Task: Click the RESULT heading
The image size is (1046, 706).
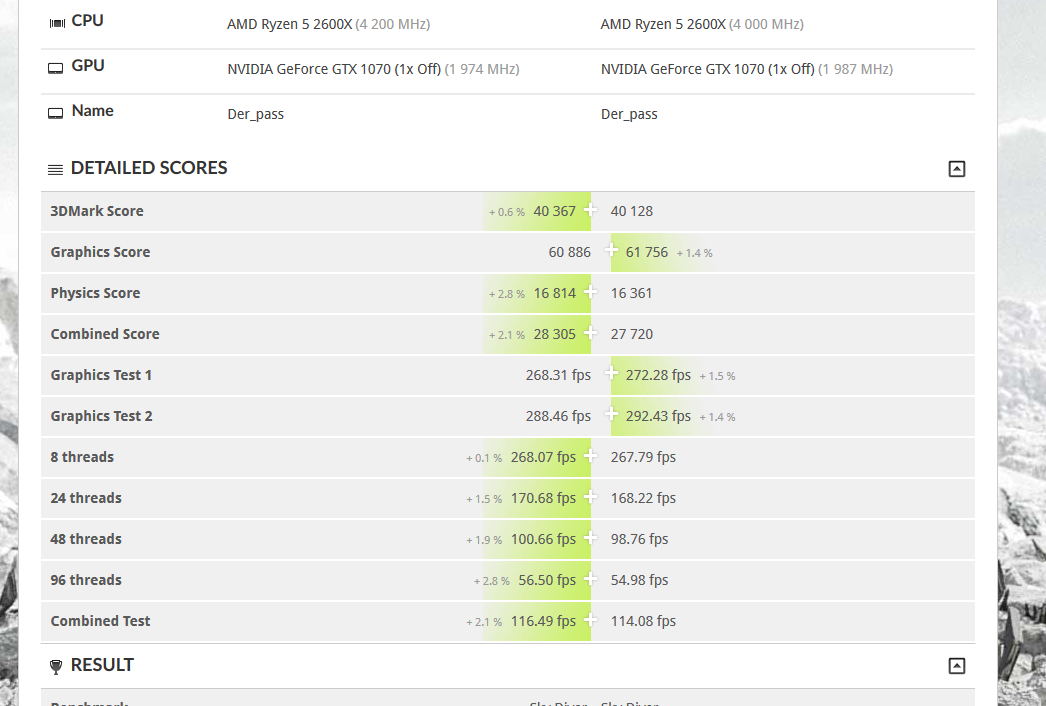Action: pos(102,665)
